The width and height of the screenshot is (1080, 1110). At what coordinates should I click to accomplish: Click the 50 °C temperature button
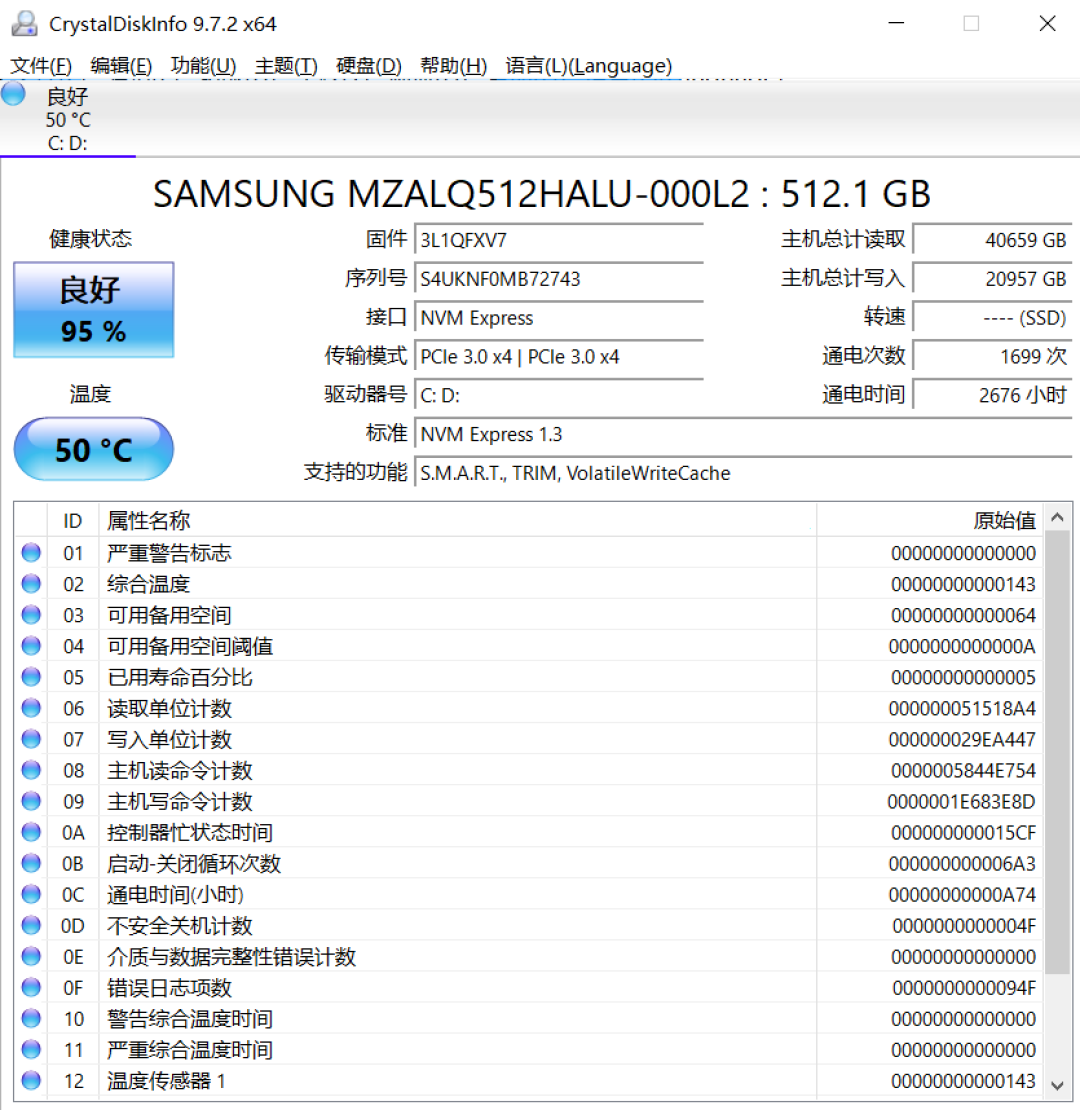pos(93,449)
